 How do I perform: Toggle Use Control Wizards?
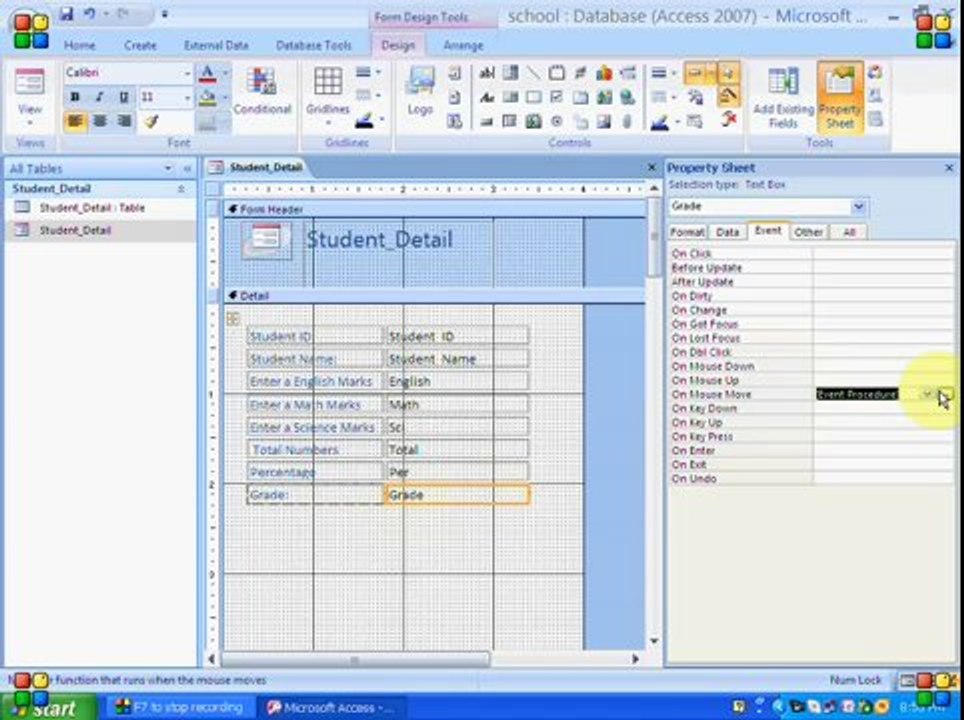coord(729,95)
